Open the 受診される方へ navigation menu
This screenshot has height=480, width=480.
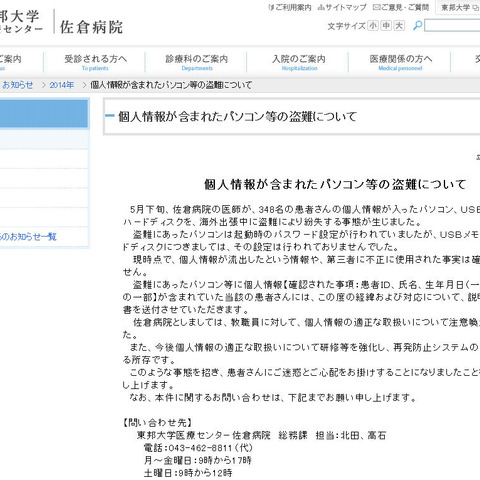pos(95,62)
